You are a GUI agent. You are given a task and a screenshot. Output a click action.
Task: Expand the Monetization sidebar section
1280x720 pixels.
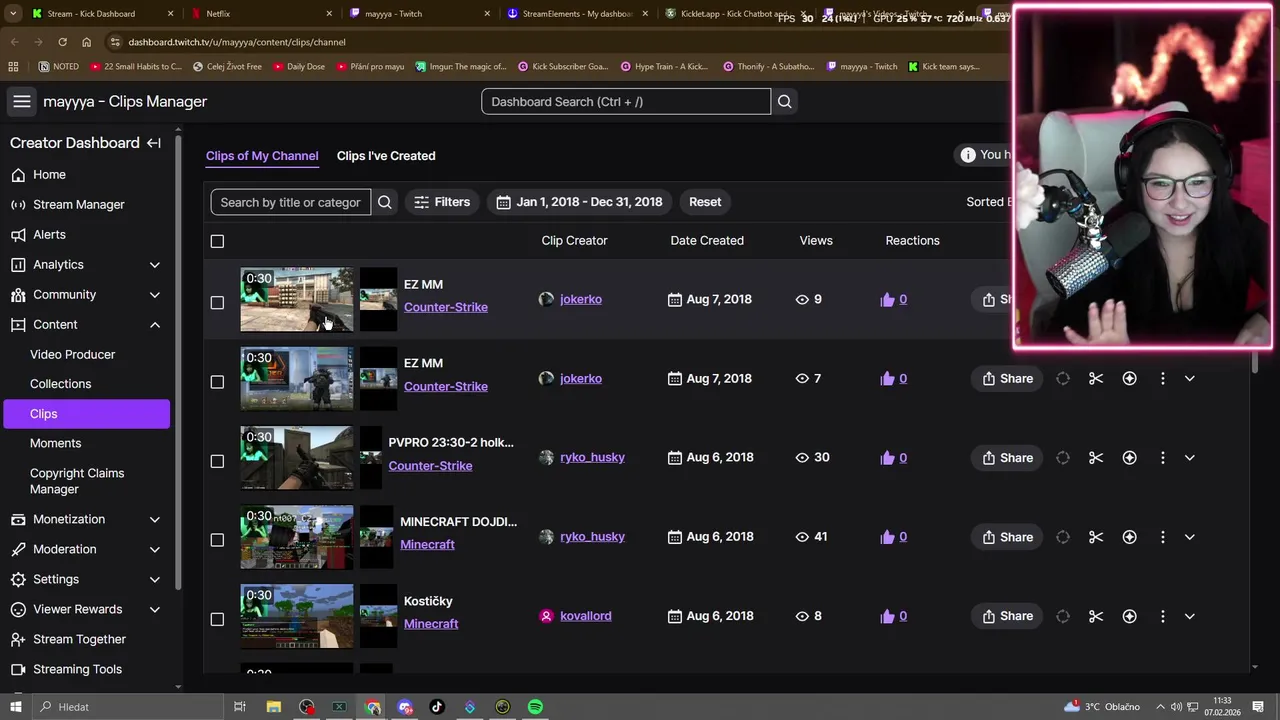point(155,520)
